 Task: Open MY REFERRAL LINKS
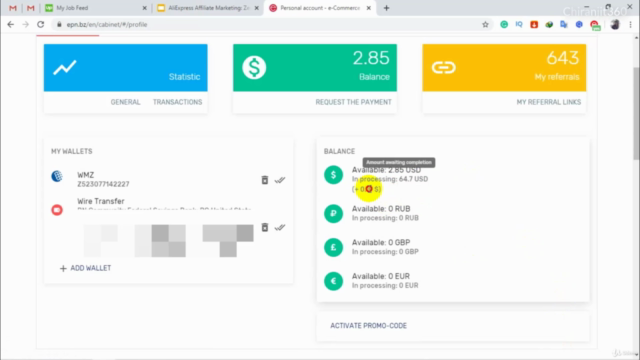[549, 102]
